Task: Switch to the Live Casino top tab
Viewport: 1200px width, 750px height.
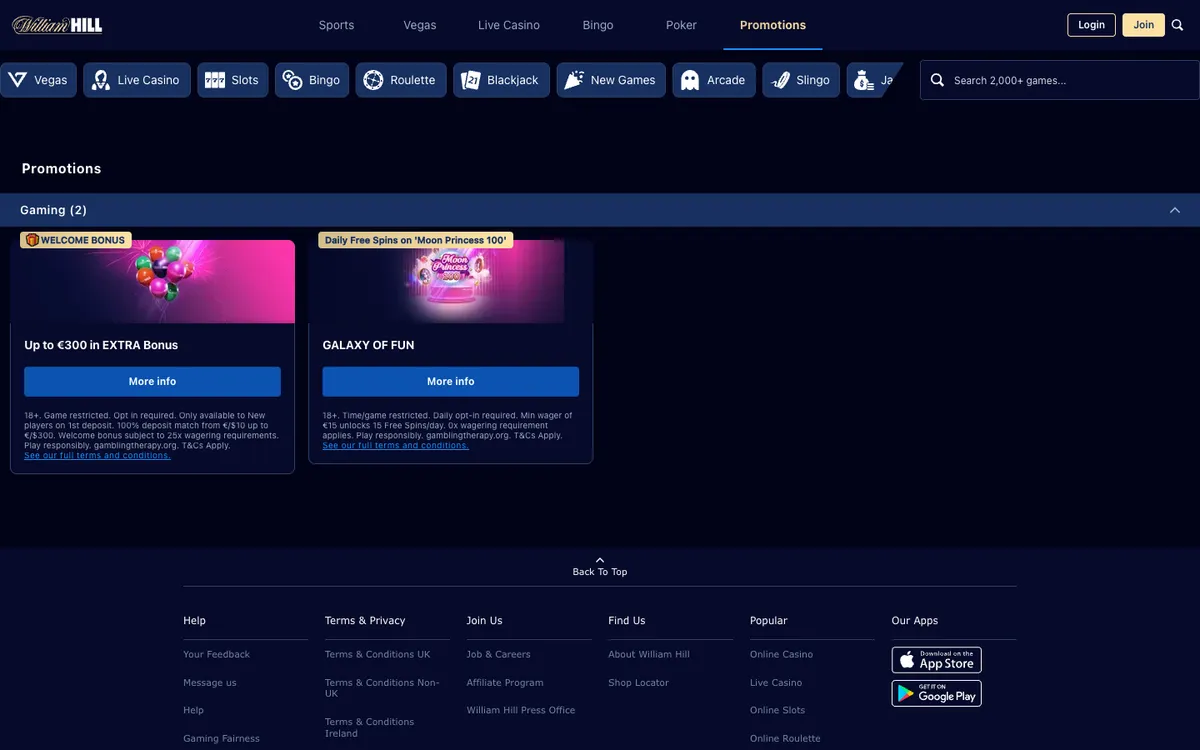Action: coord(509,25)
